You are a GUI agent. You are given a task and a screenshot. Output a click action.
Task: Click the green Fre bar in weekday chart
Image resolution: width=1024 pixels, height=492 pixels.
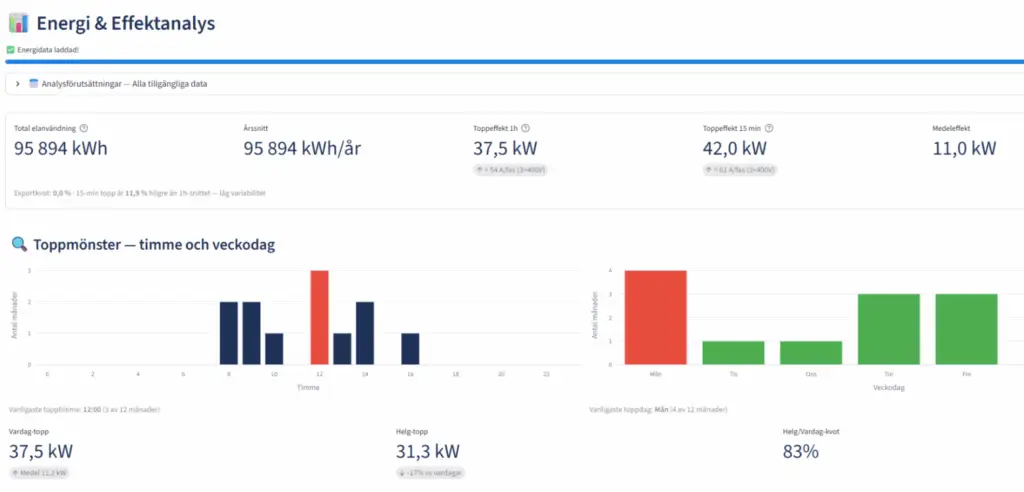point(967,329)
